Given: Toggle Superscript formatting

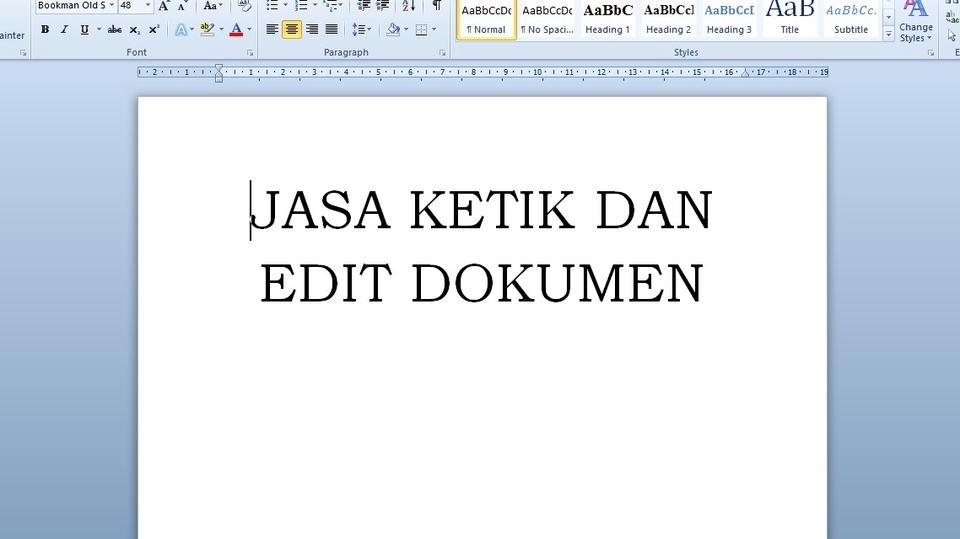Looking at the screenshot, I should 154,29.
